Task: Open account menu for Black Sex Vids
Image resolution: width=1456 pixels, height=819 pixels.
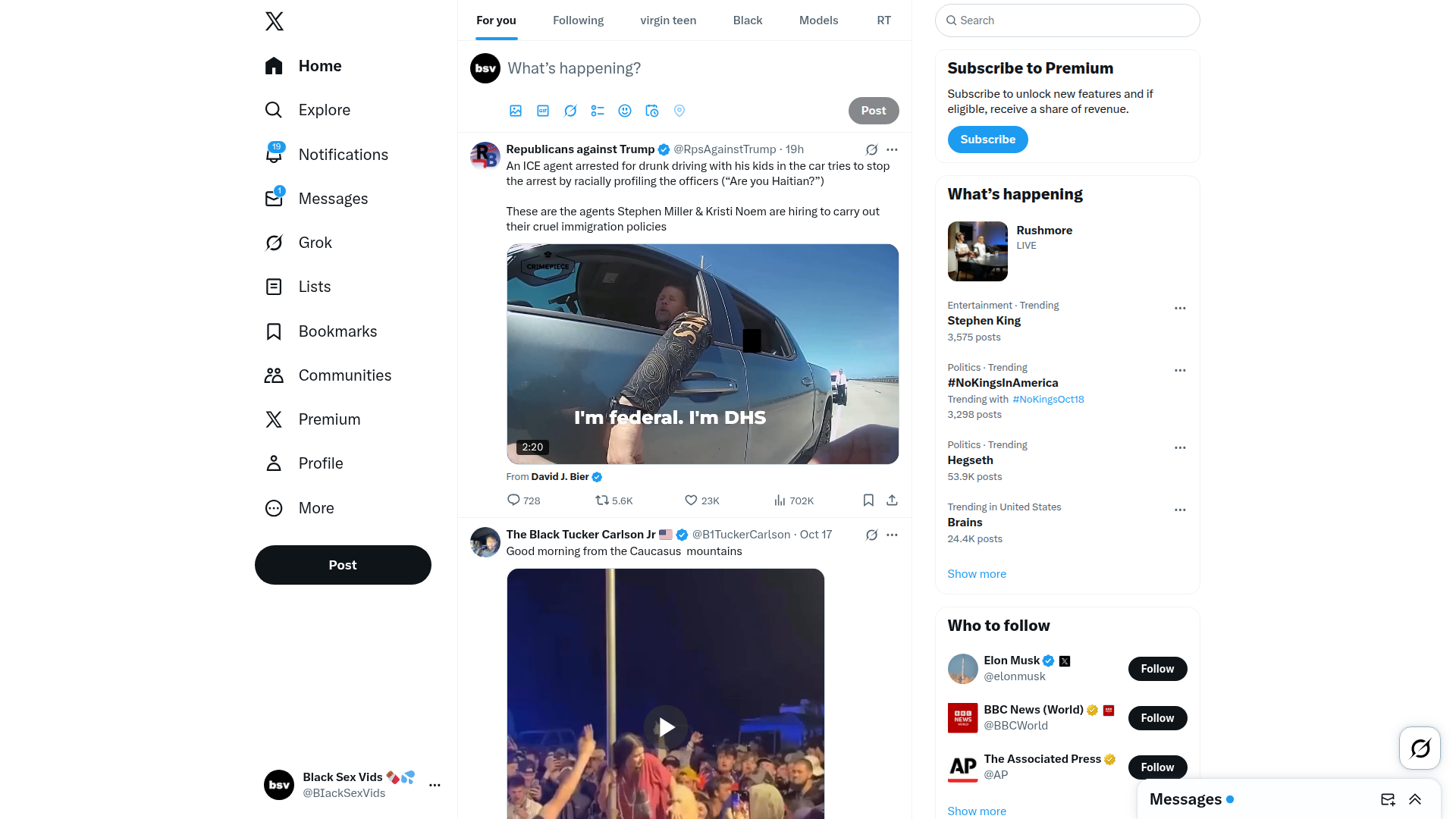Action: (435, 786)
